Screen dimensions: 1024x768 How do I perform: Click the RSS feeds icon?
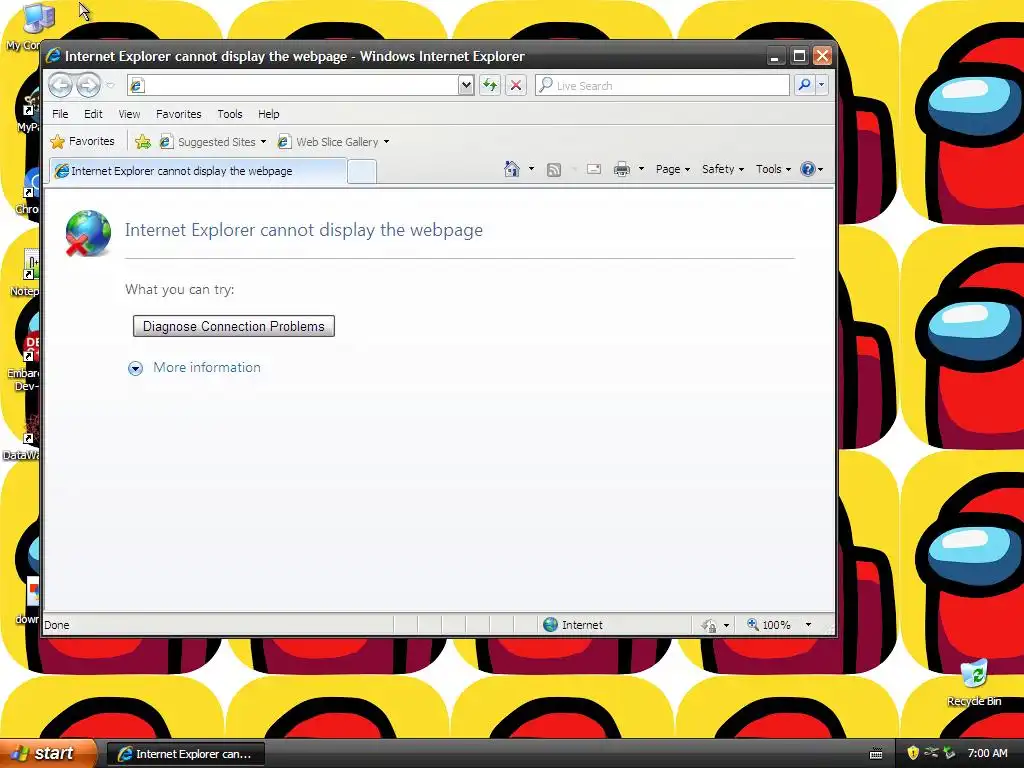tap(554, 170)
